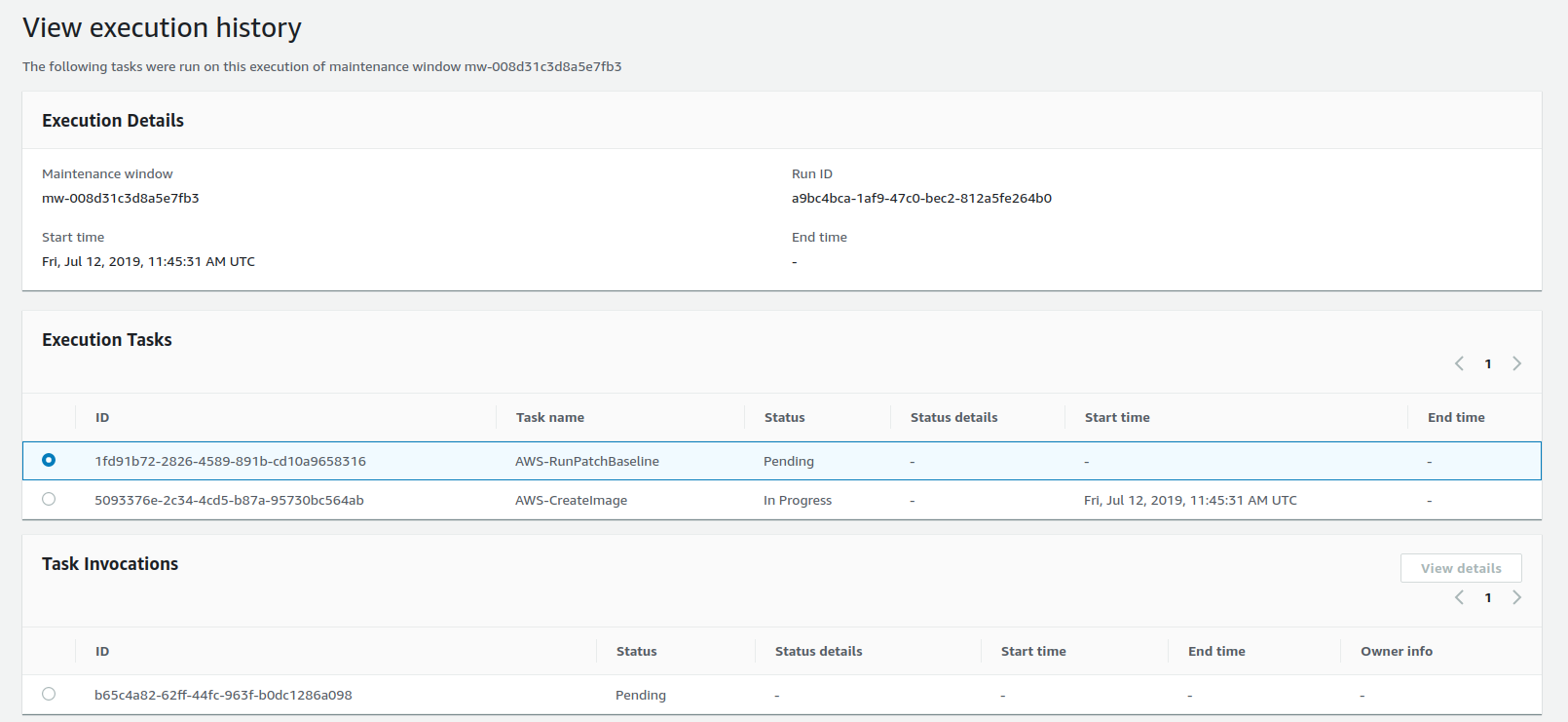Click Status details header in Task Invocations
The height and width of the screenshot is (722, 1568).
click(818, 651)
